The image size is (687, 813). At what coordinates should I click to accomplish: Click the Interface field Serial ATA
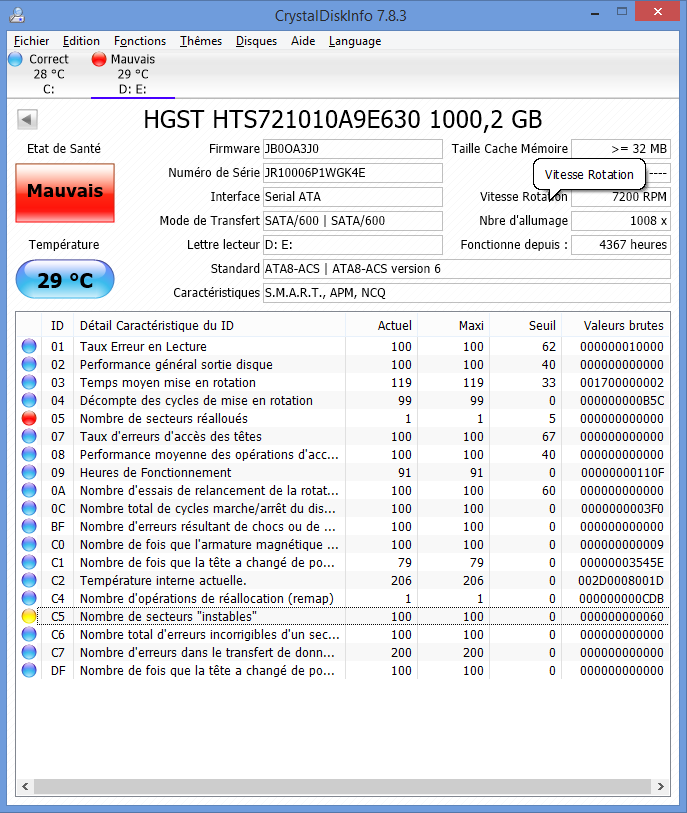click(353, 197)
